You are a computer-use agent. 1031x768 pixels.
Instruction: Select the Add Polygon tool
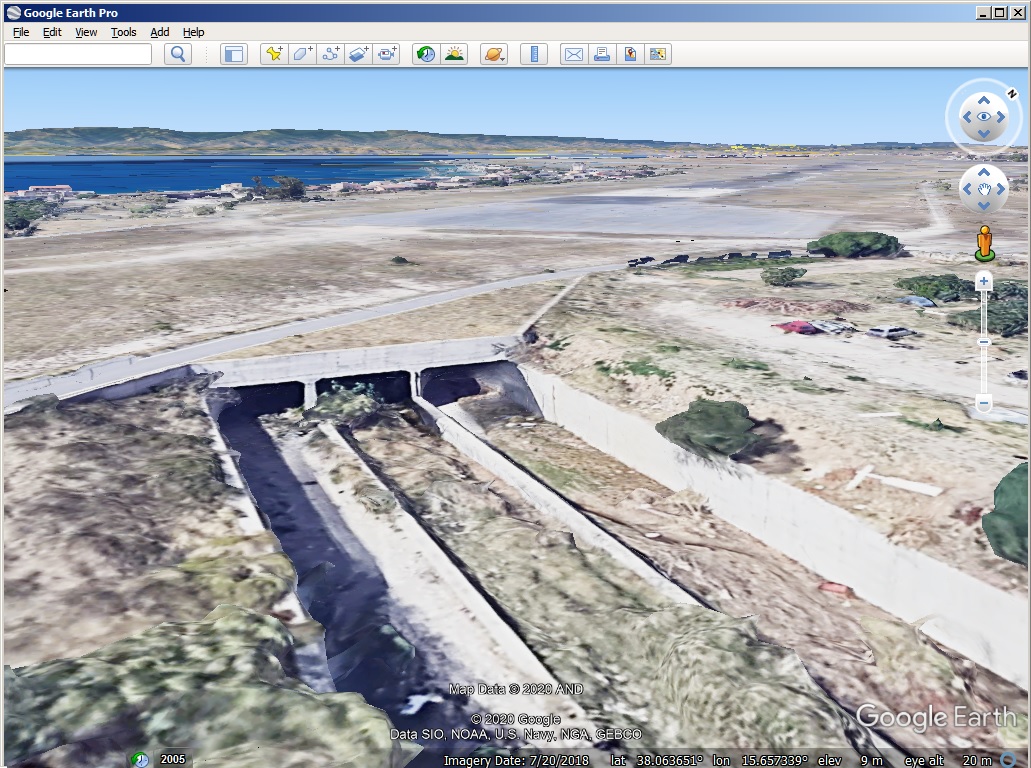(301, 54)
